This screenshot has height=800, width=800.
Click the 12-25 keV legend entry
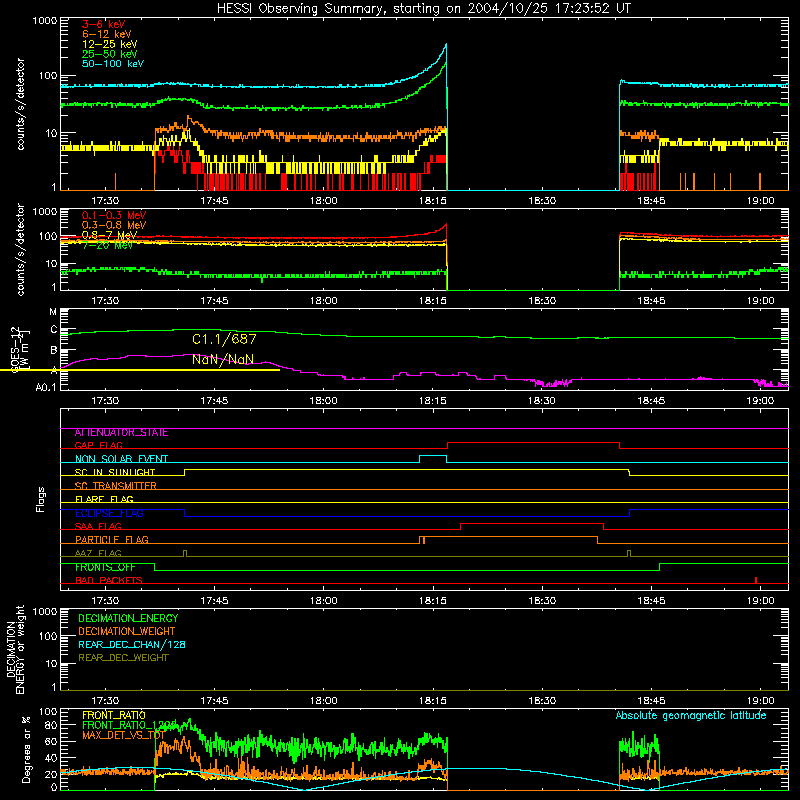tap(110, 44)
